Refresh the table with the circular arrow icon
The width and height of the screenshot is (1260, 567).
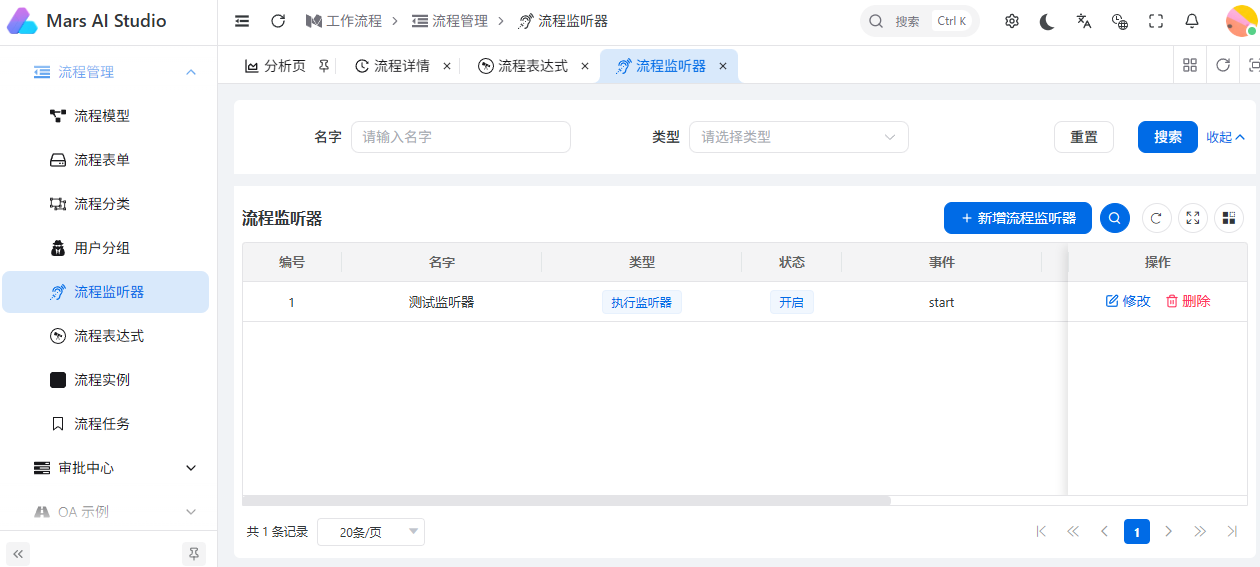pos(1157,218)
